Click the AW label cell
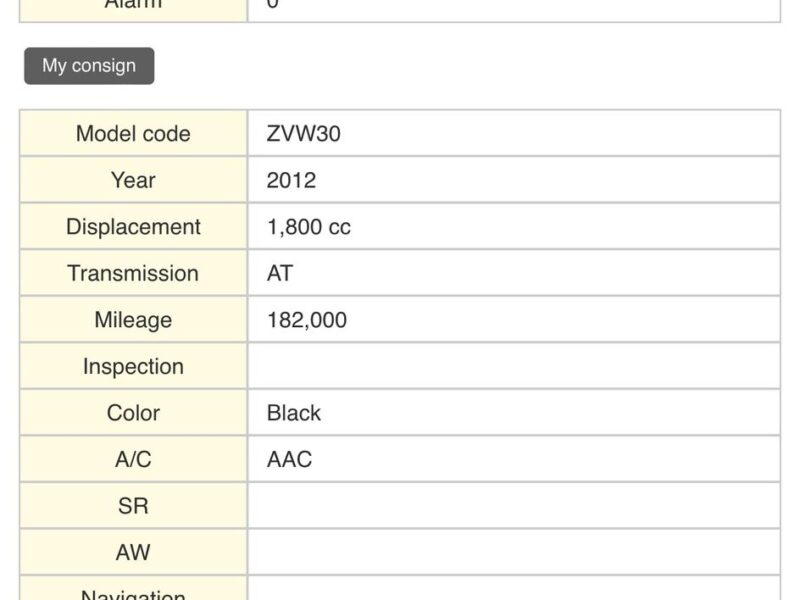800x600 pixels. click(133, 552)
